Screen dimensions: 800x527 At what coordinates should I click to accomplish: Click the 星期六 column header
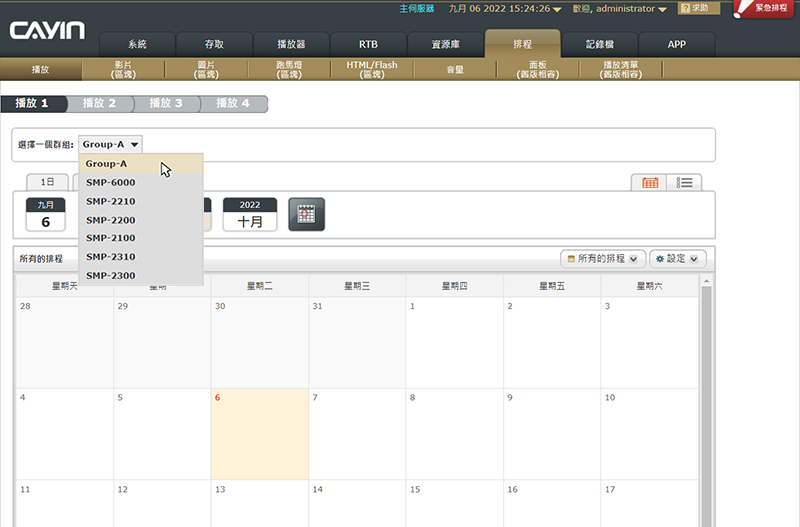click(x=649, y=286)
